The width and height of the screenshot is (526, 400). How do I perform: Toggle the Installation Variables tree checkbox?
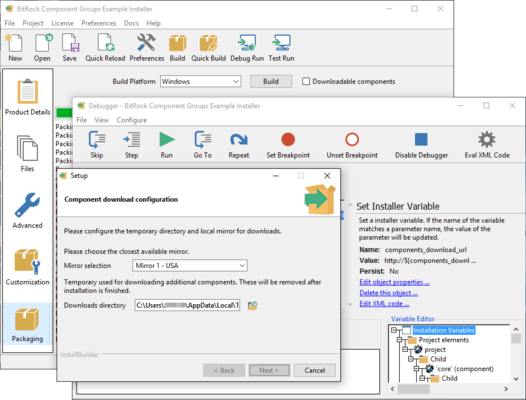[406, 330]
